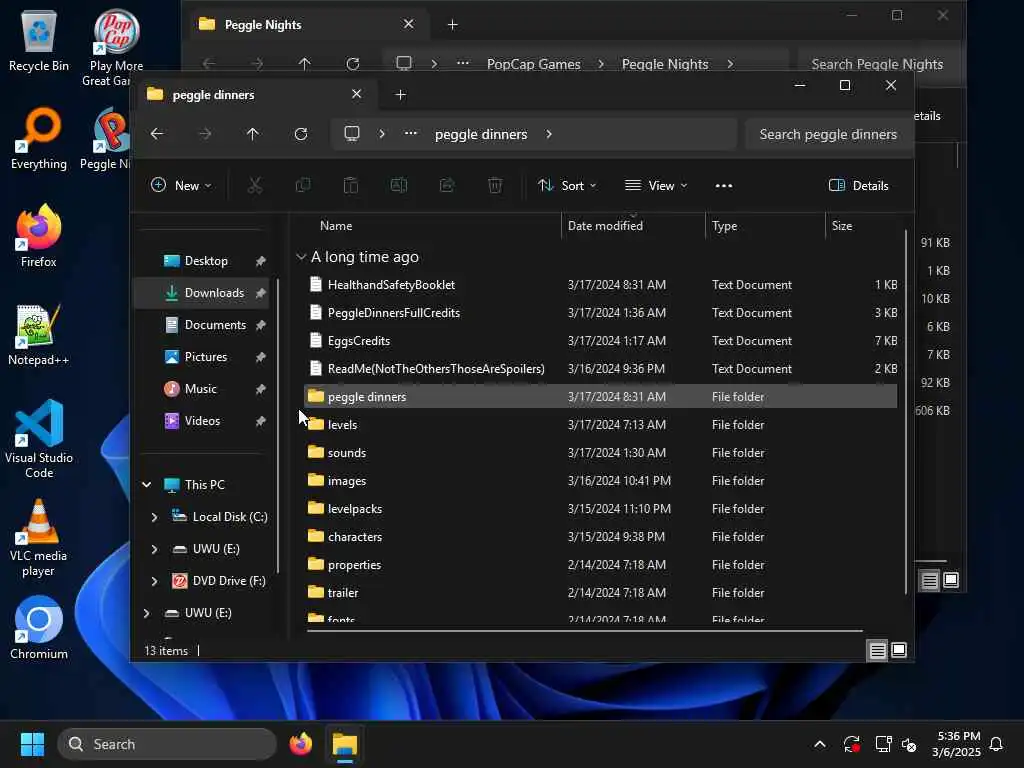Unpin Documents using its pin icon
Screen dimensions: 1024x768
pyautogui.click(x=261, y=325)
